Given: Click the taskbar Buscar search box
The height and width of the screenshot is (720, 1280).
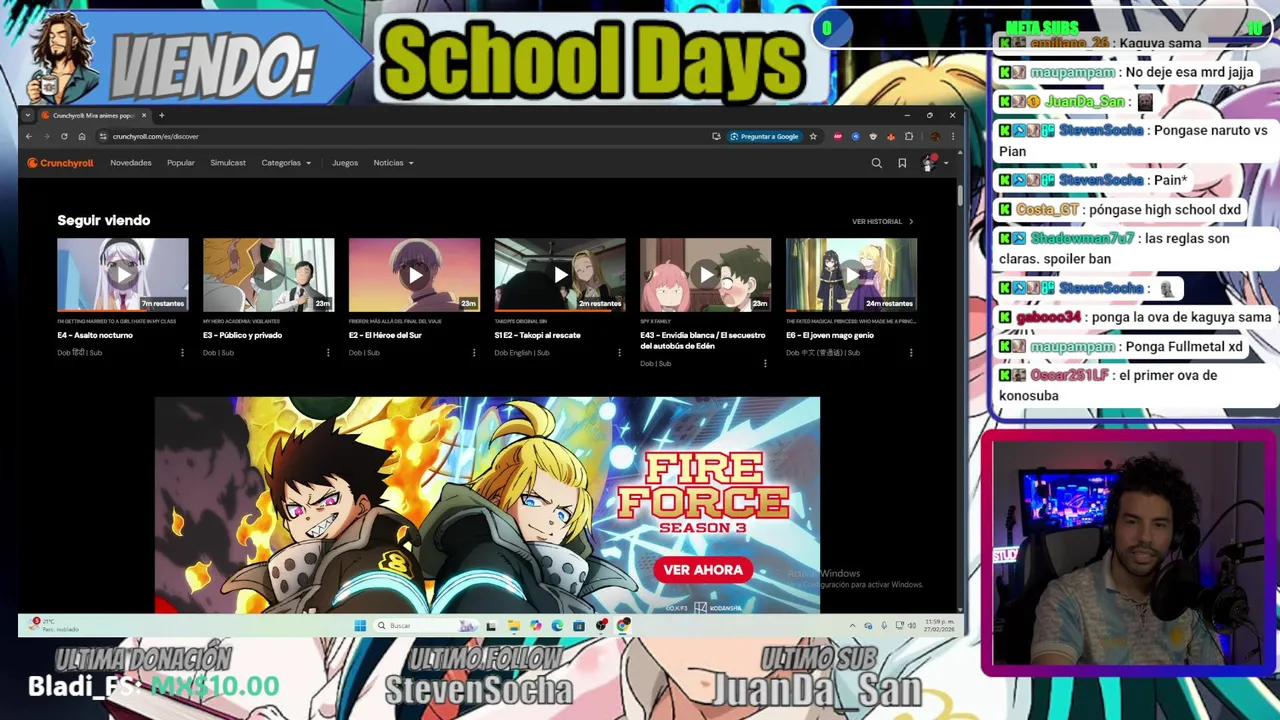Looking at the screenshot, I should (x=426, y=626).
